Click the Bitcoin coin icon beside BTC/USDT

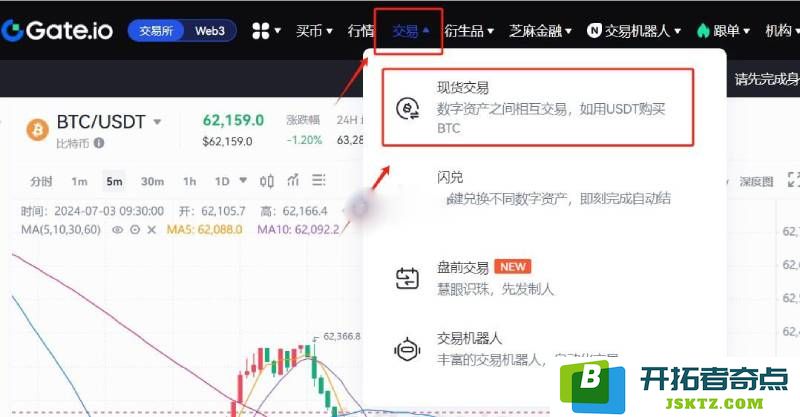(37, 130)
